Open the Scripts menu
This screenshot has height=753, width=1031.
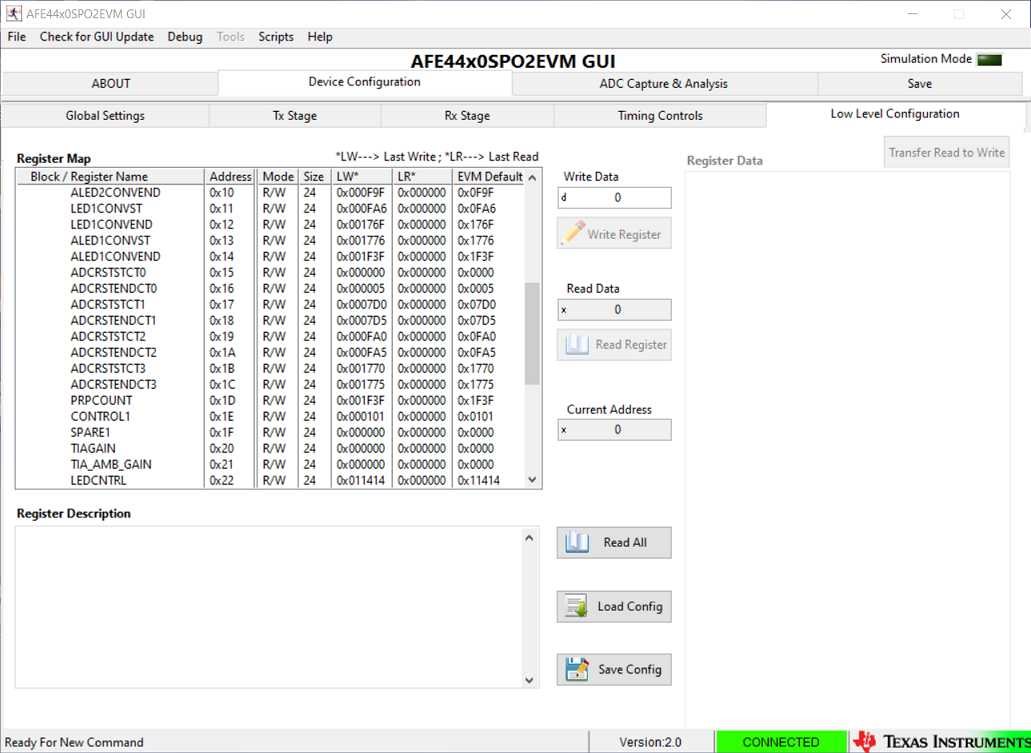pyautogui.click(x=276, y=37)
